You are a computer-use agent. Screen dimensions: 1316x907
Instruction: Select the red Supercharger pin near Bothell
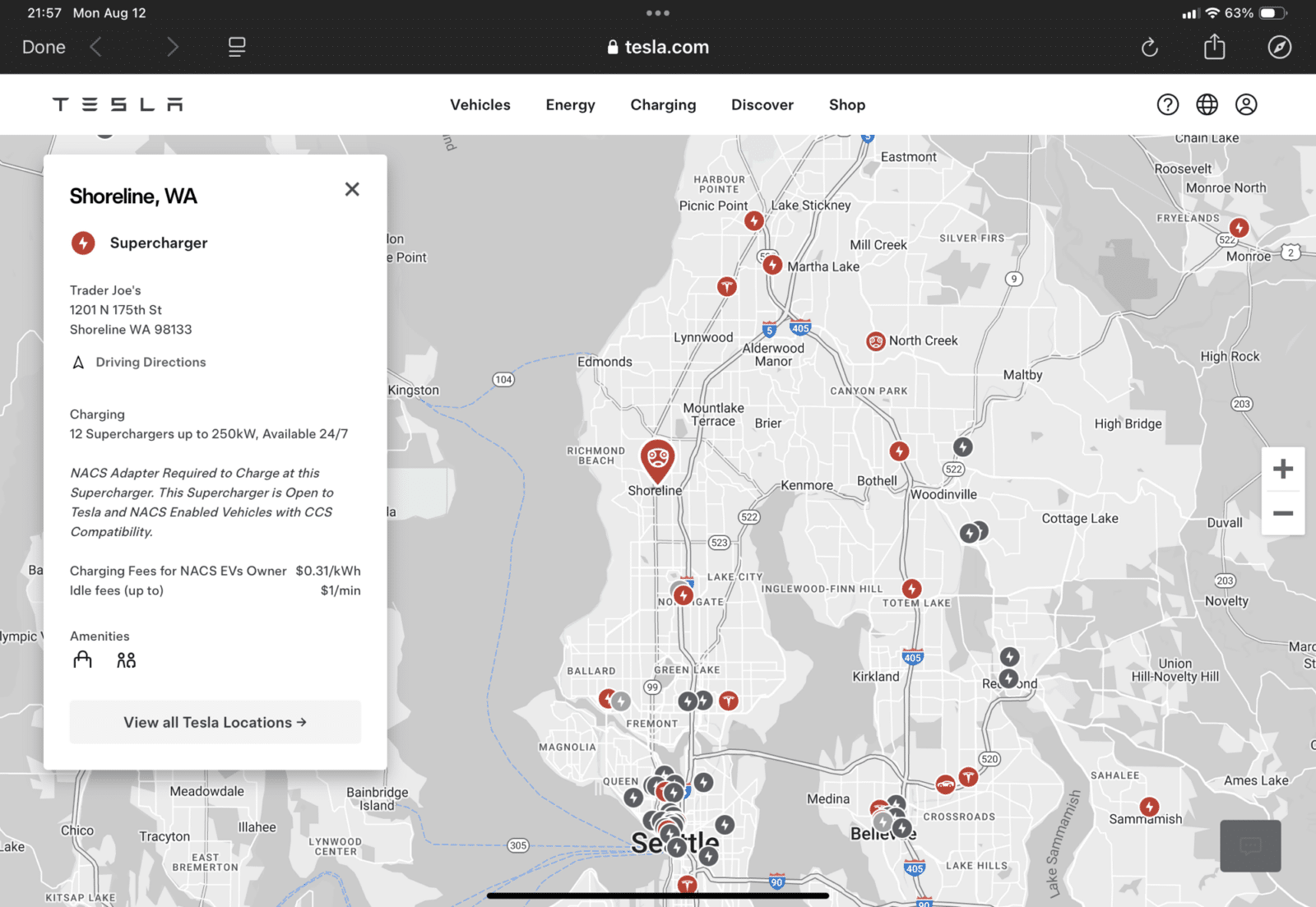click(x=899, y=451)
